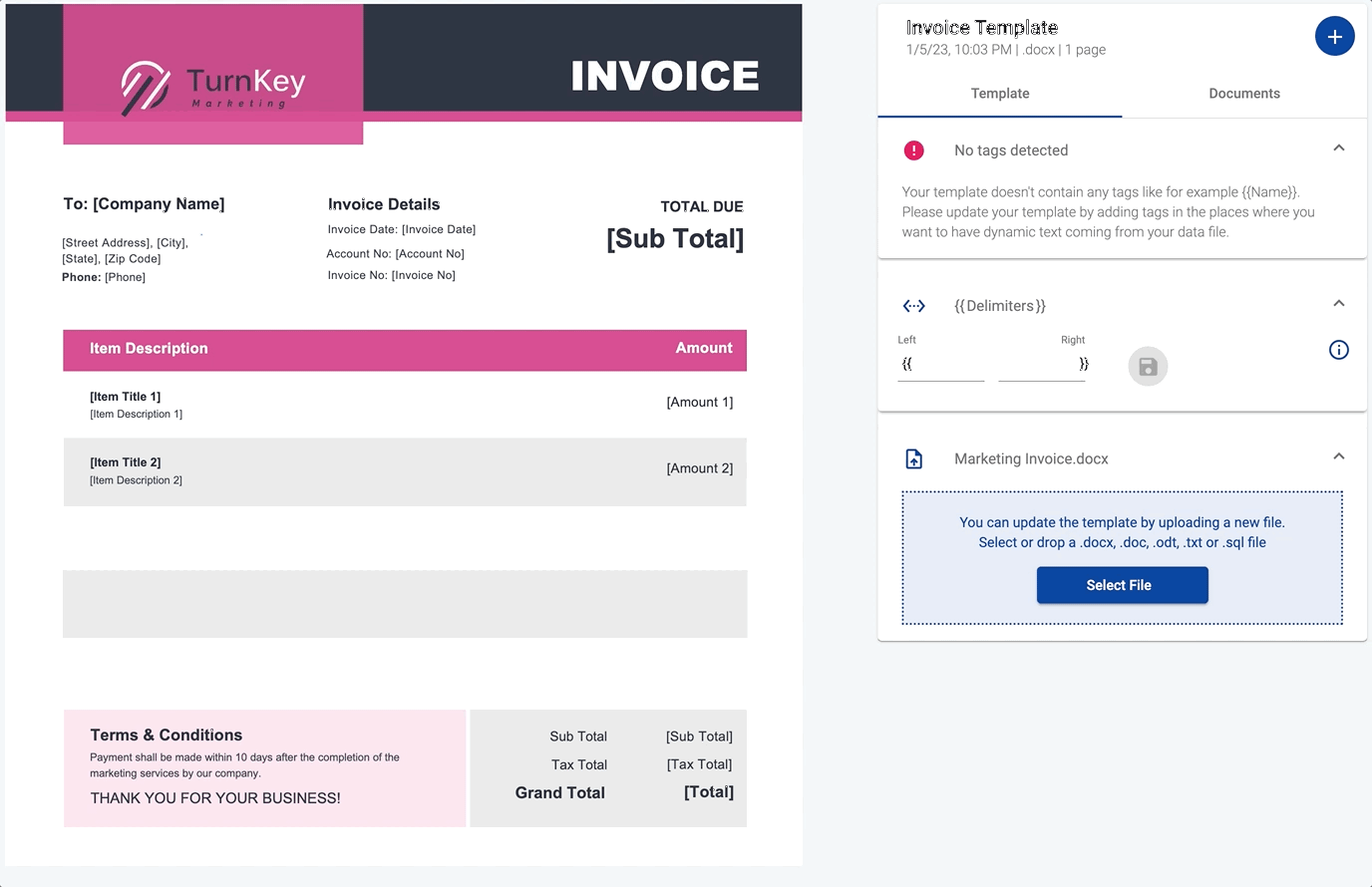Click the Left delimiter input field
The image size is (1372, 887).
point(940,365)
